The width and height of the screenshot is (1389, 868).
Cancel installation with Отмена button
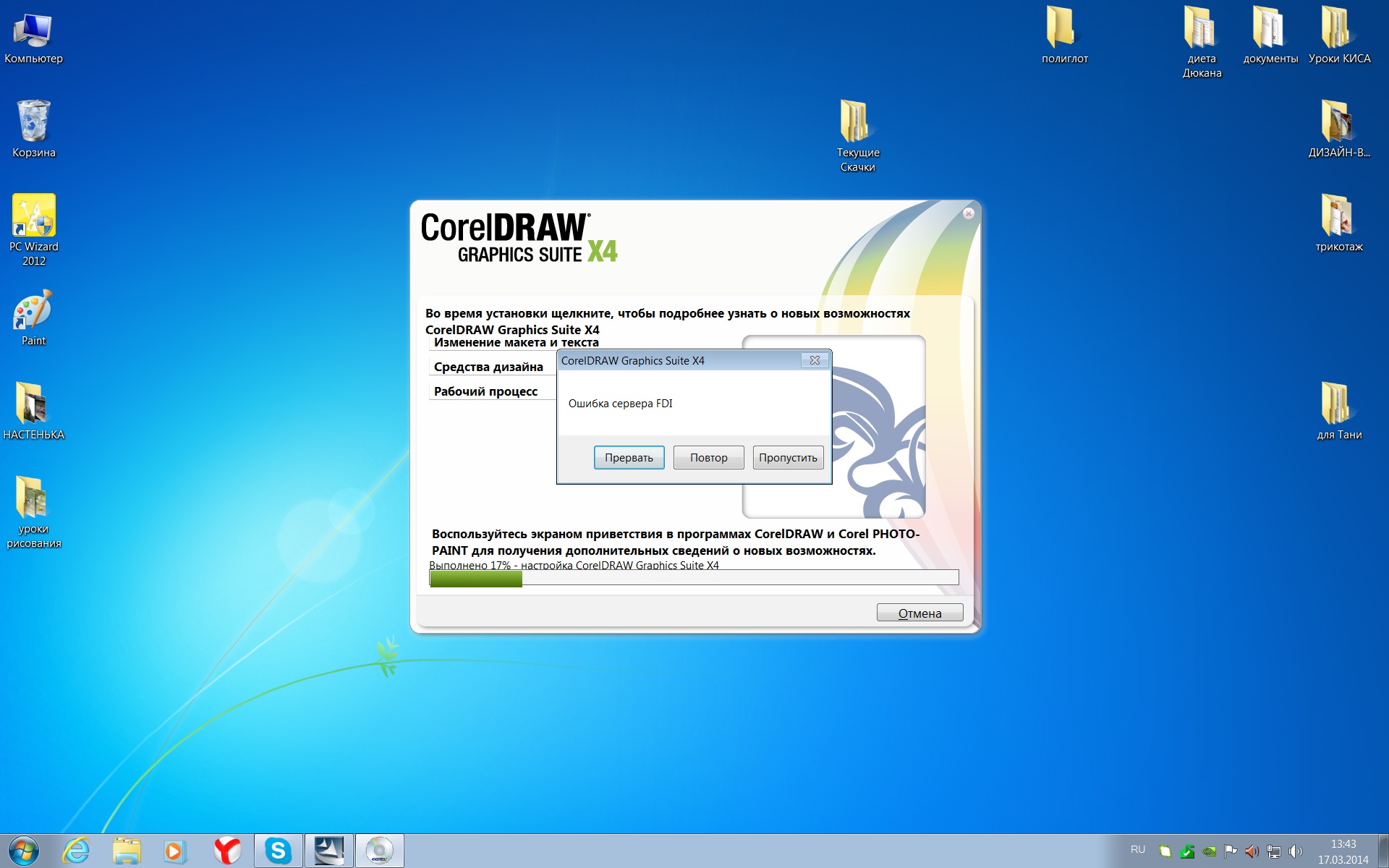[x=919, y=613]
